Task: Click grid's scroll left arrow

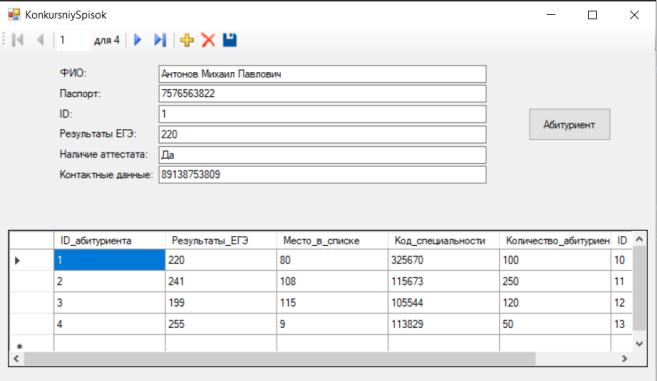Action: click(x=16, y=359)
